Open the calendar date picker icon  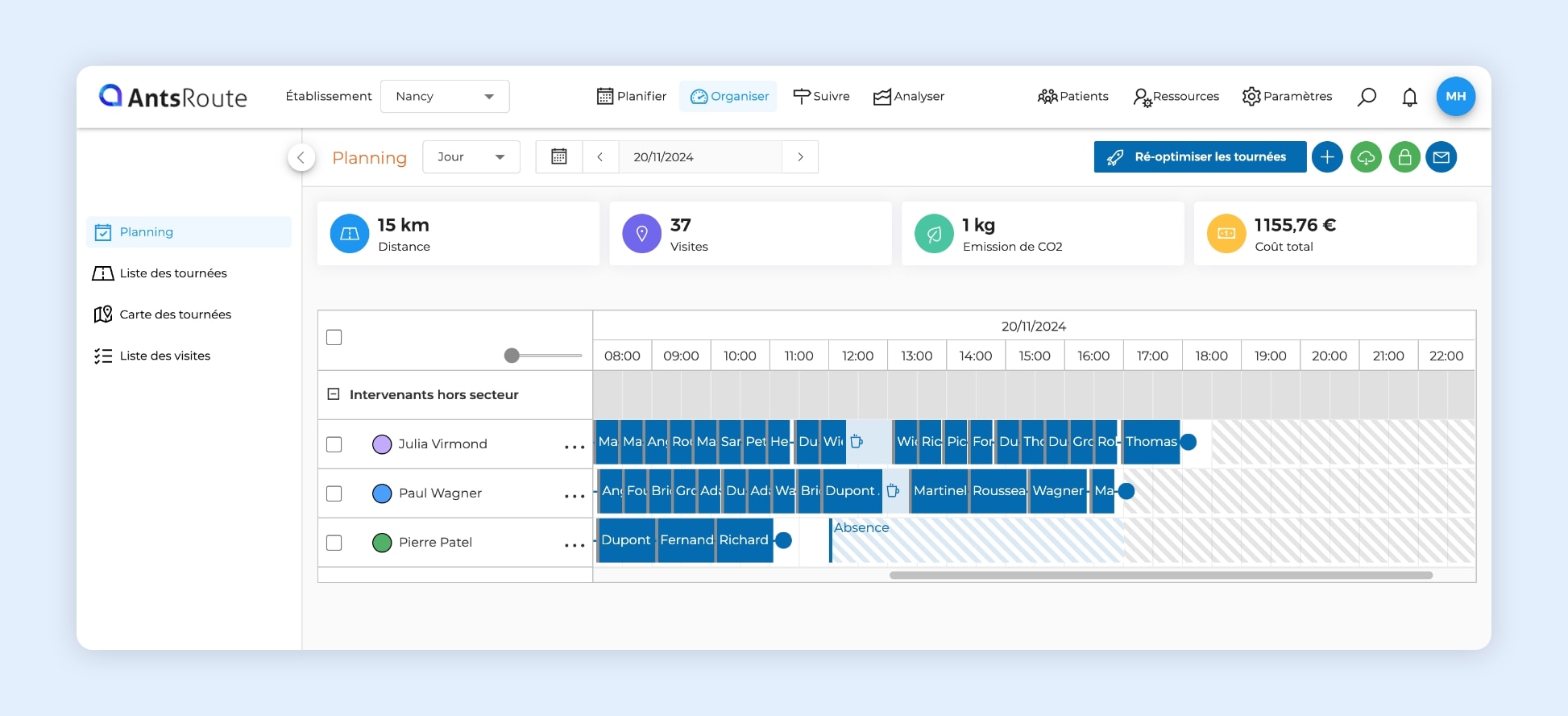tap(559, 157)
